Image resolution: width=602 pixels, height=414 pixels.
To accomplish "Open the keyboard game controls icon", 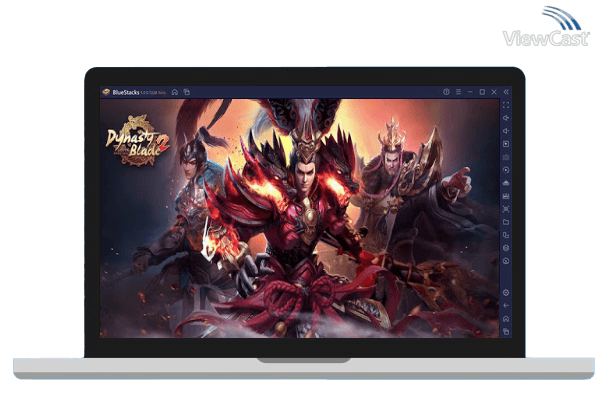I will pos(506,157).
